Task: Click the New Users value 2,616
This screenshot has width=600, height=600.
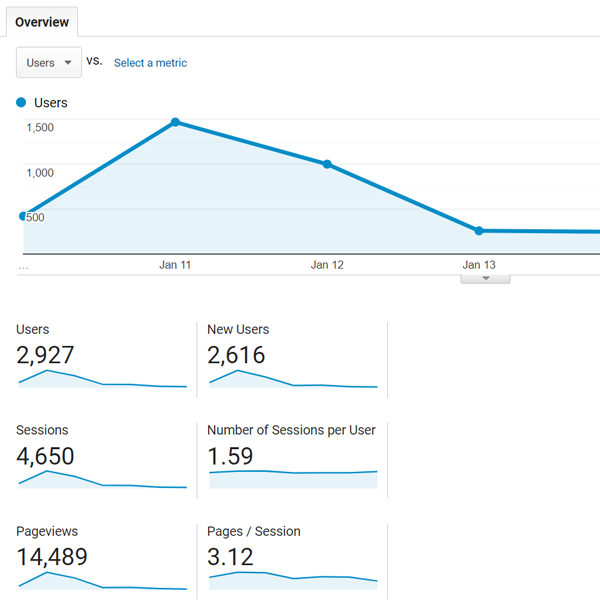Action: [x=236, y=355]
